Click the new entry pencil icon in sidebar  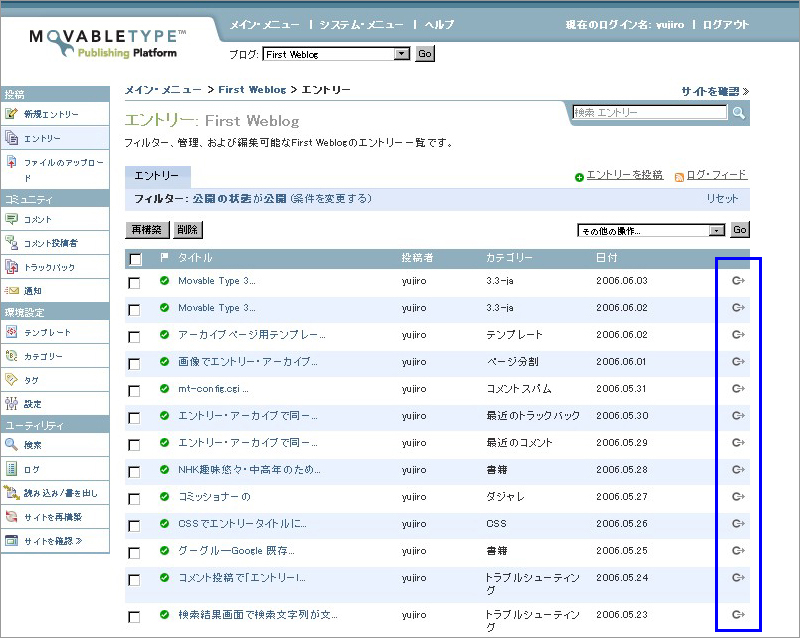[11, 114]
